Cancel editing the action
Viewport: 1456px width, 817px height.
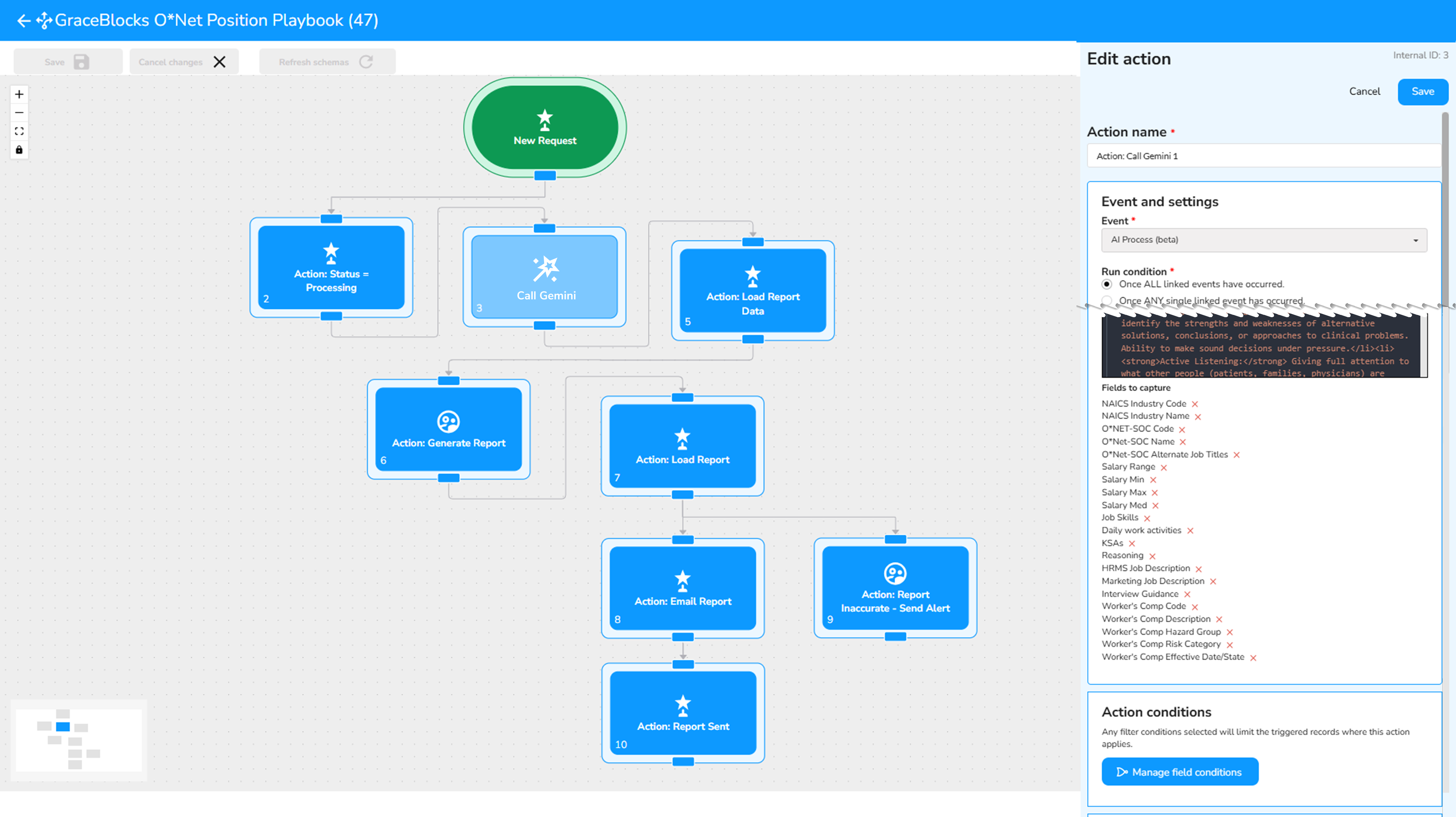point(1364,92)
